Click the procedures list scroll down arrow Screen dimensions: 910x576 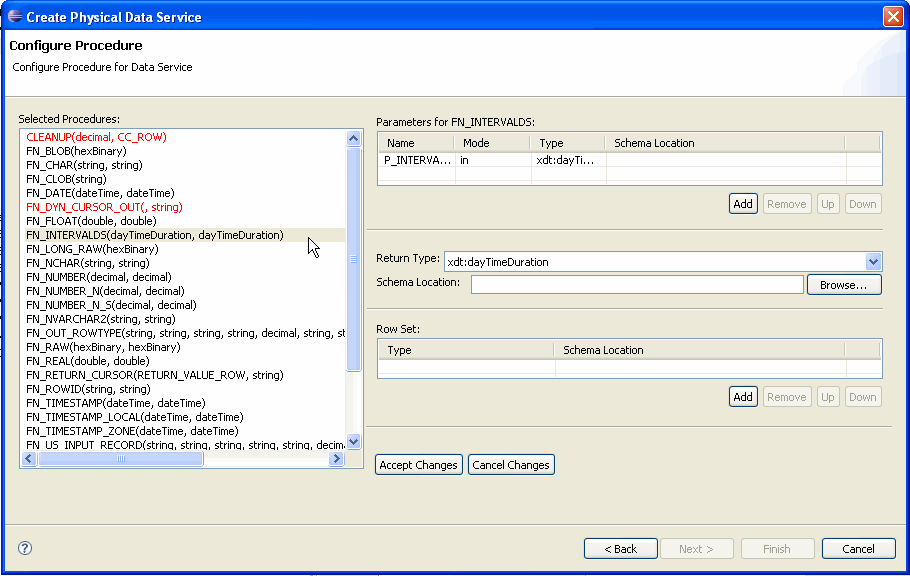(x=353, y=442)
